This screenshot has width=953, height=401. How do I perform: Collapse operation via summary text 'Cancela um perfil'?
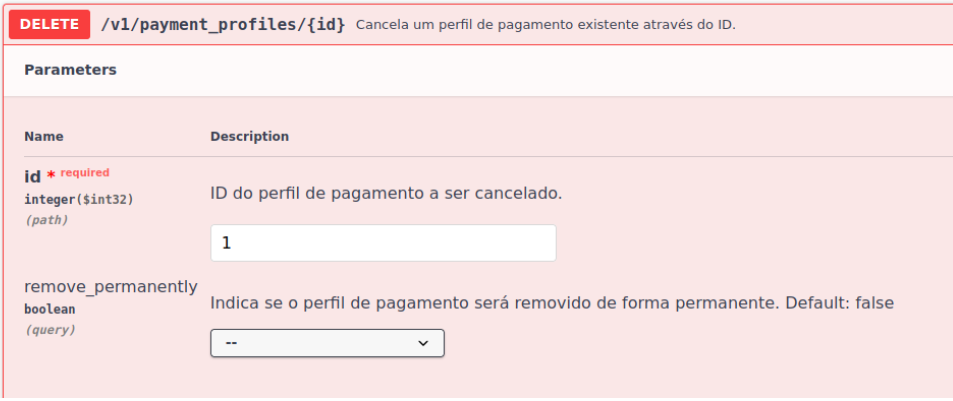pos(545,24)
